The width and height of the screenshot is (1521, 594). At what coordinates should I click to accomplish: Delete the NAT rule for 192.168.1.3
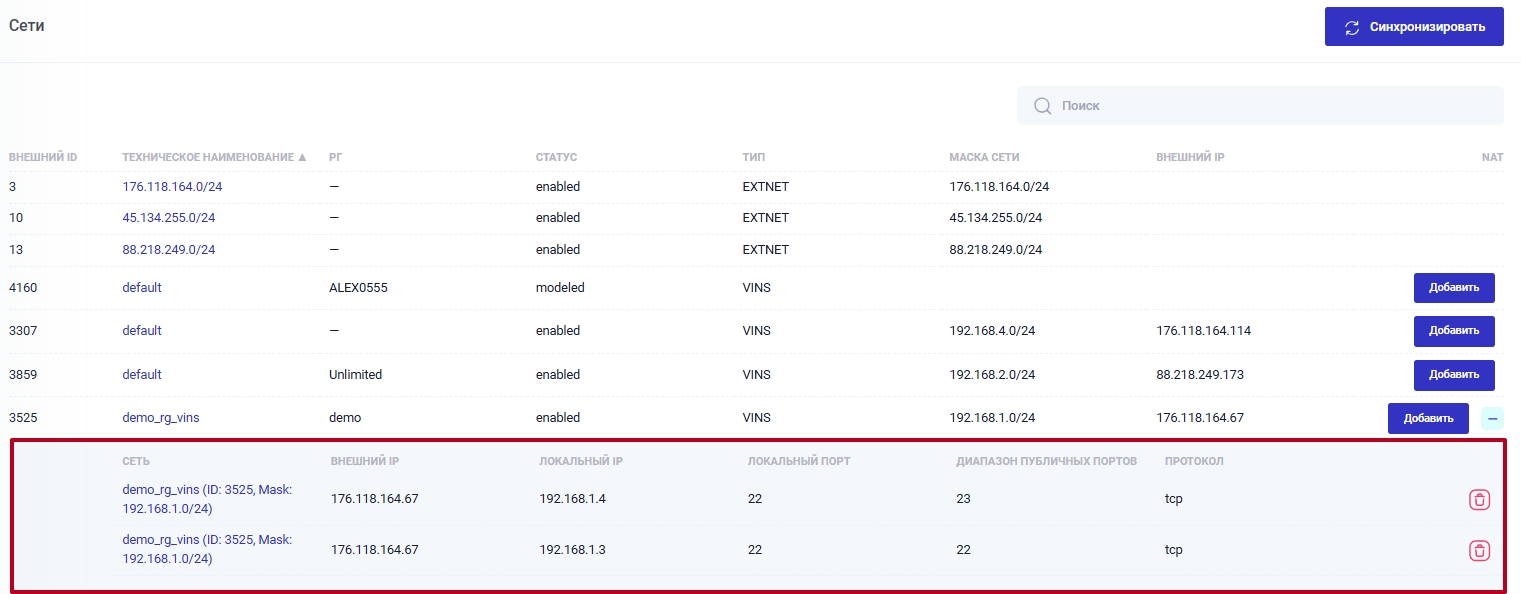1479,550
